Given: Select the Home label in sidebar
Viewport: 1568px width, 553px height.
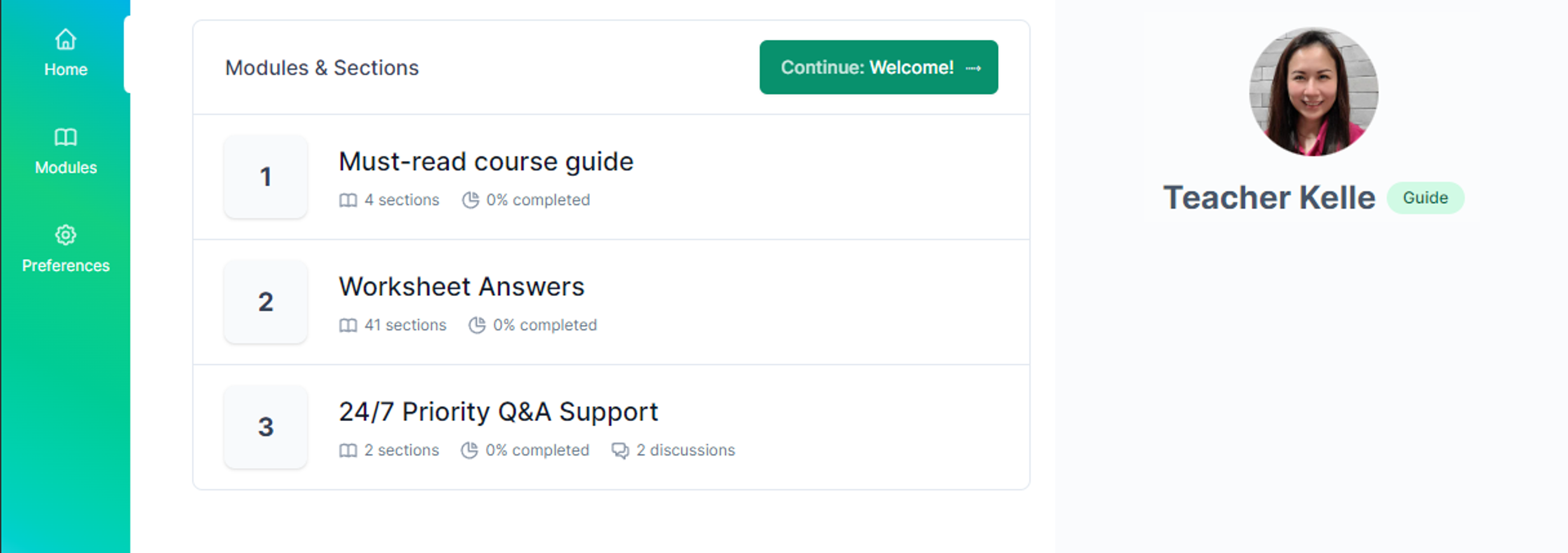Looking at the screenshot, I should coord(66,69).
